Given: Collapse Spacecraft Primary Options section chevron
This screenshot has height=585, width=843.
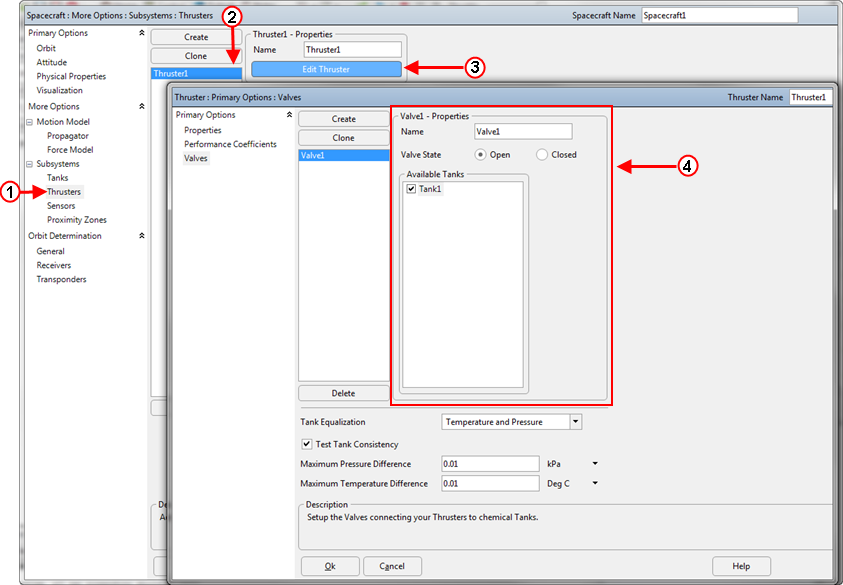Looking at the screenshot, I should point(141,33).
